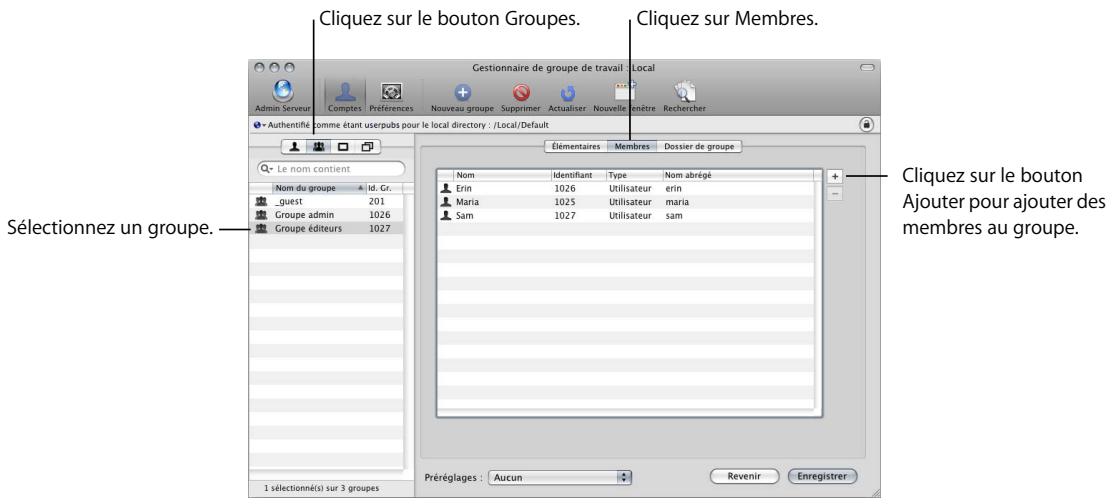Click identifier 1026 in Erin's row

pos(565,189)
